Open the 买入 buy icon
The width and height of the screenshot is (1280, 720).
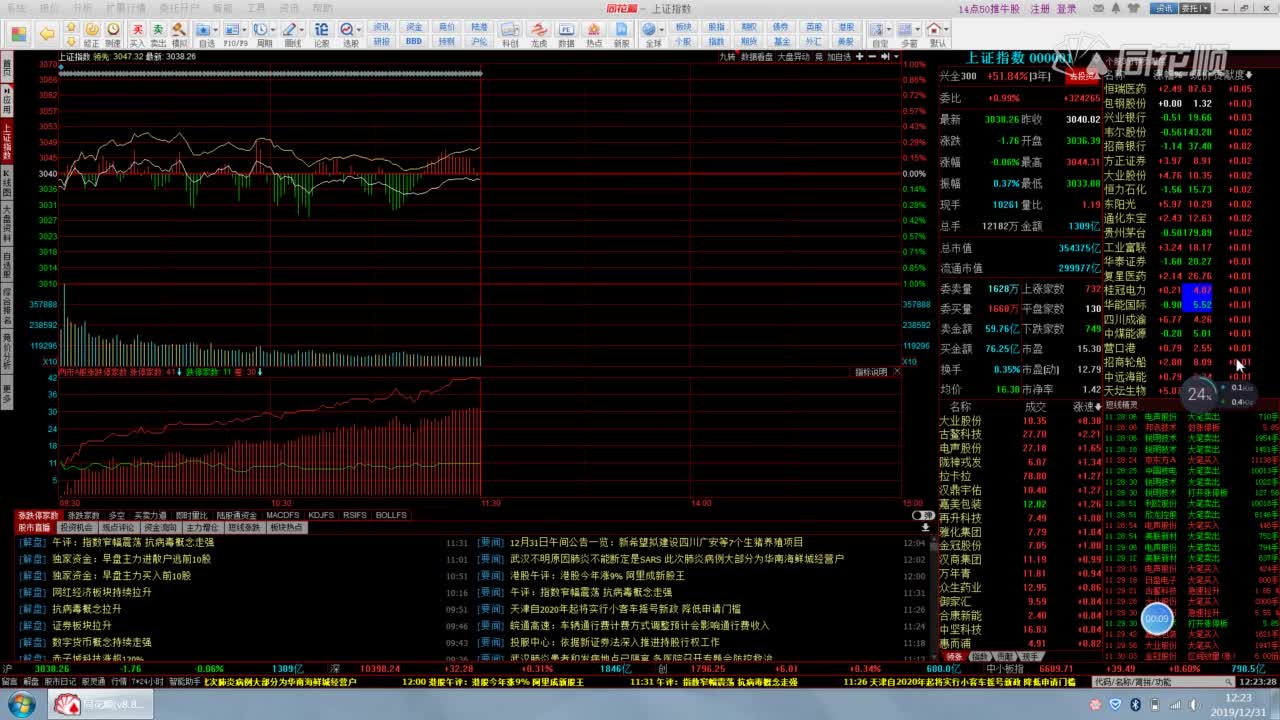pyautogui.click(x=137, y=35)
